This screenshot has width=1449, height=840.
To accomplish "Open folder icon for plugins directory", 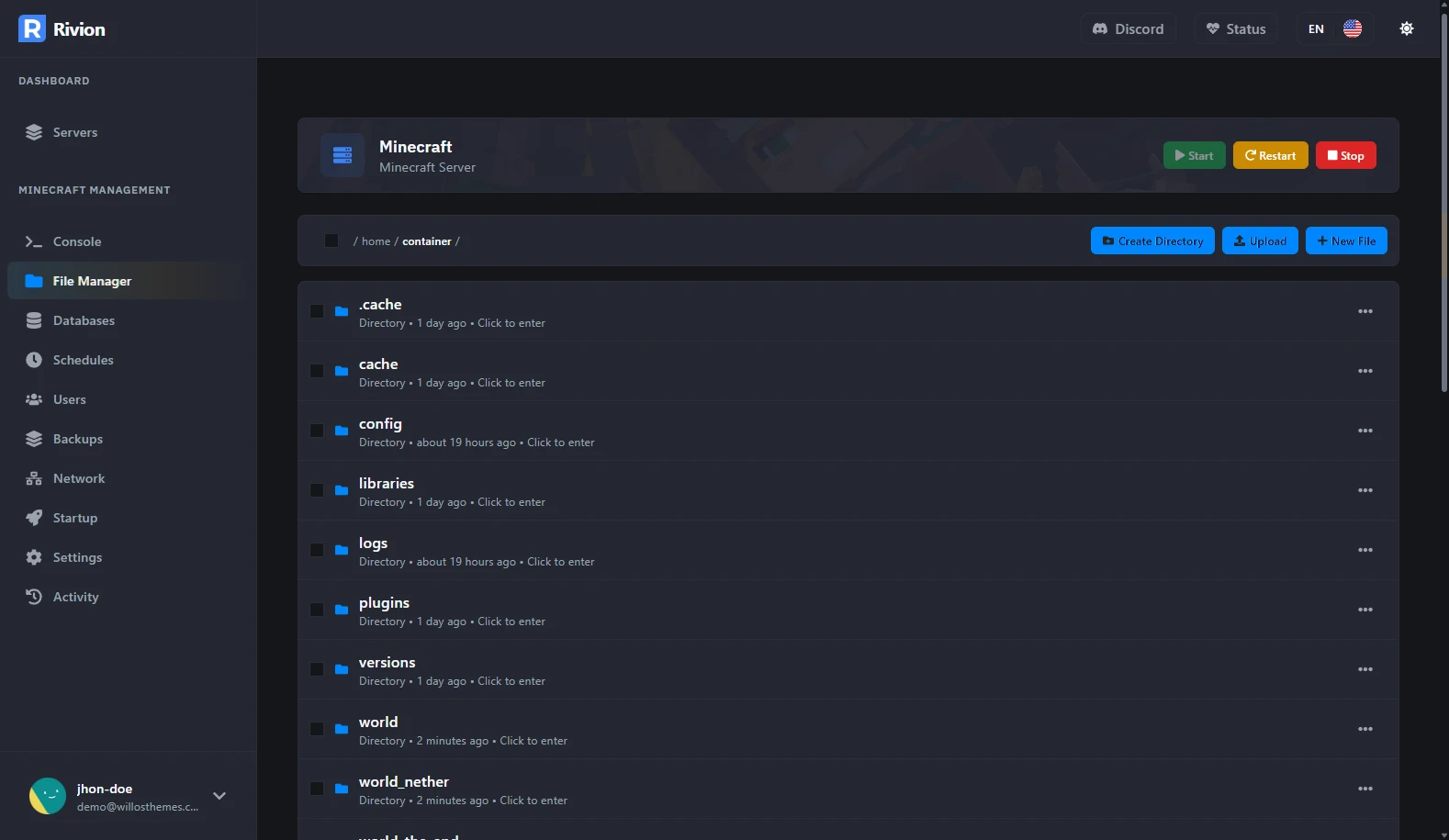I will pos(342,610).
